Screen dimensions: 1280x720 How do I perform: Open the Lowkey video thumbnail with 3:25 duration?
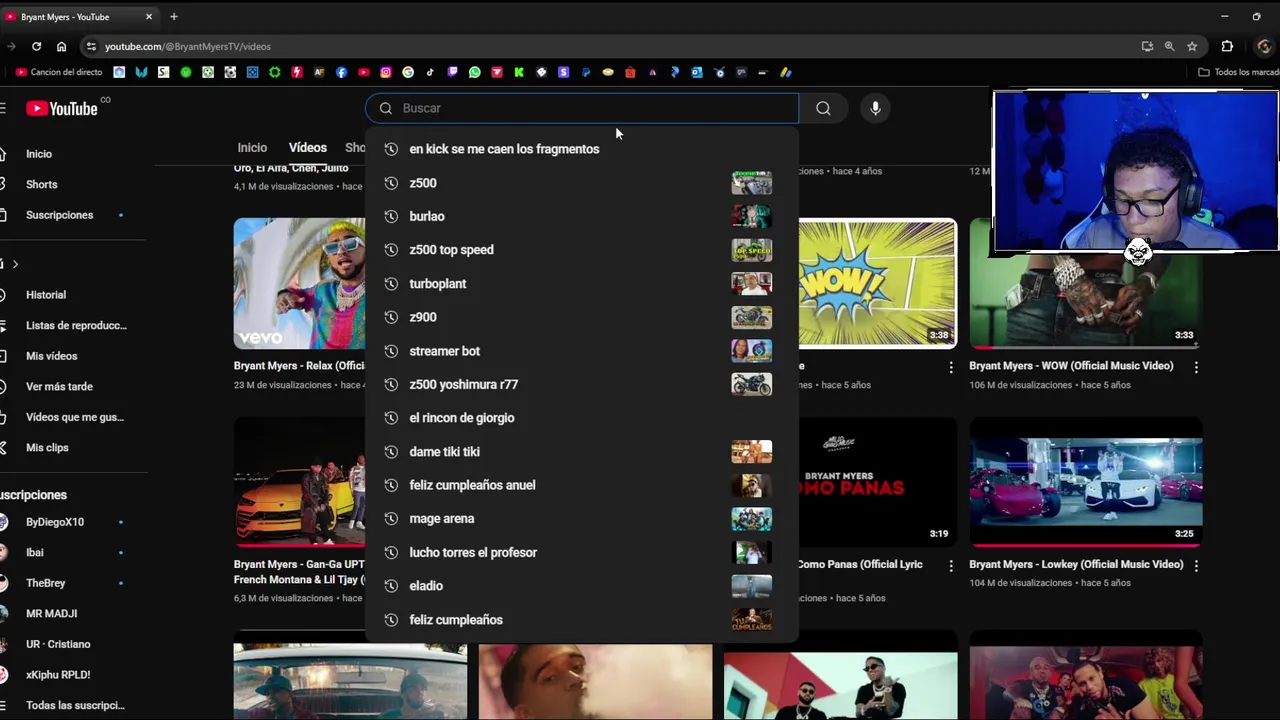1086,481
